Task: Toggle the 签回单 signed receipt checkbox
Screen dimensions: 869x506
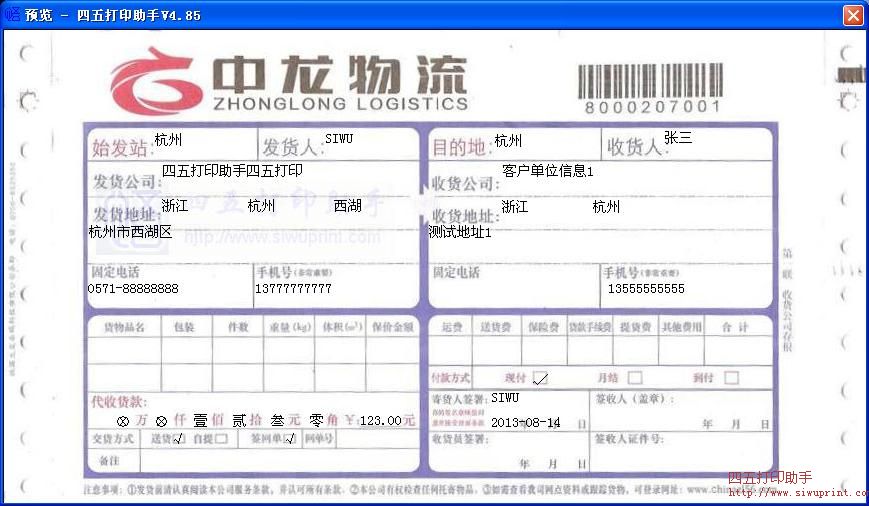Action: [x=290, y=439]
